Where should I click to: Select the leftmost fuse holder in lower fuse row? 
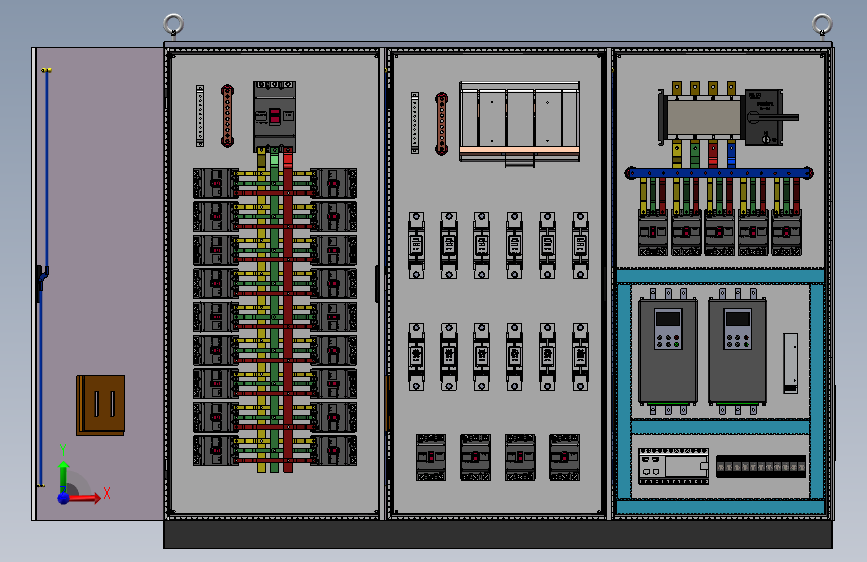416,357
